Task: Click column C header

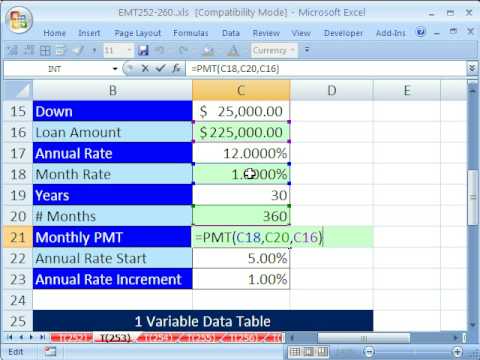Action: click(241, 90)
